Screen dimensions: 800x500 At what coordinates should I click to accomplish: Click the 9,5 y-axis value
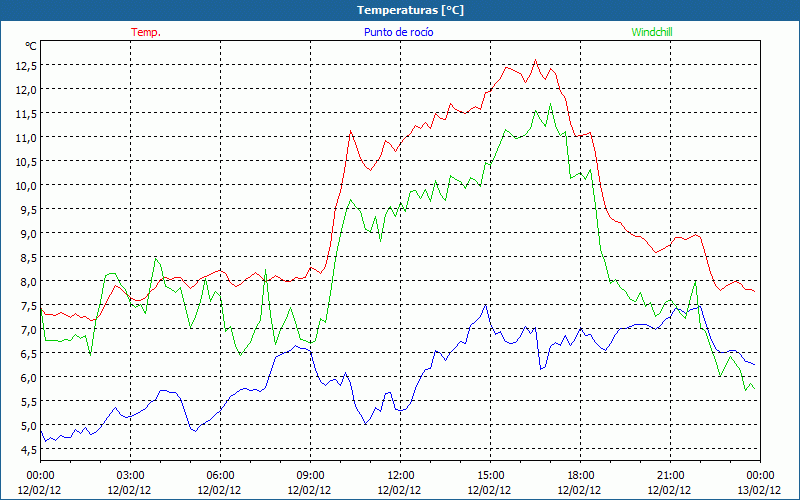click(28, 209)
